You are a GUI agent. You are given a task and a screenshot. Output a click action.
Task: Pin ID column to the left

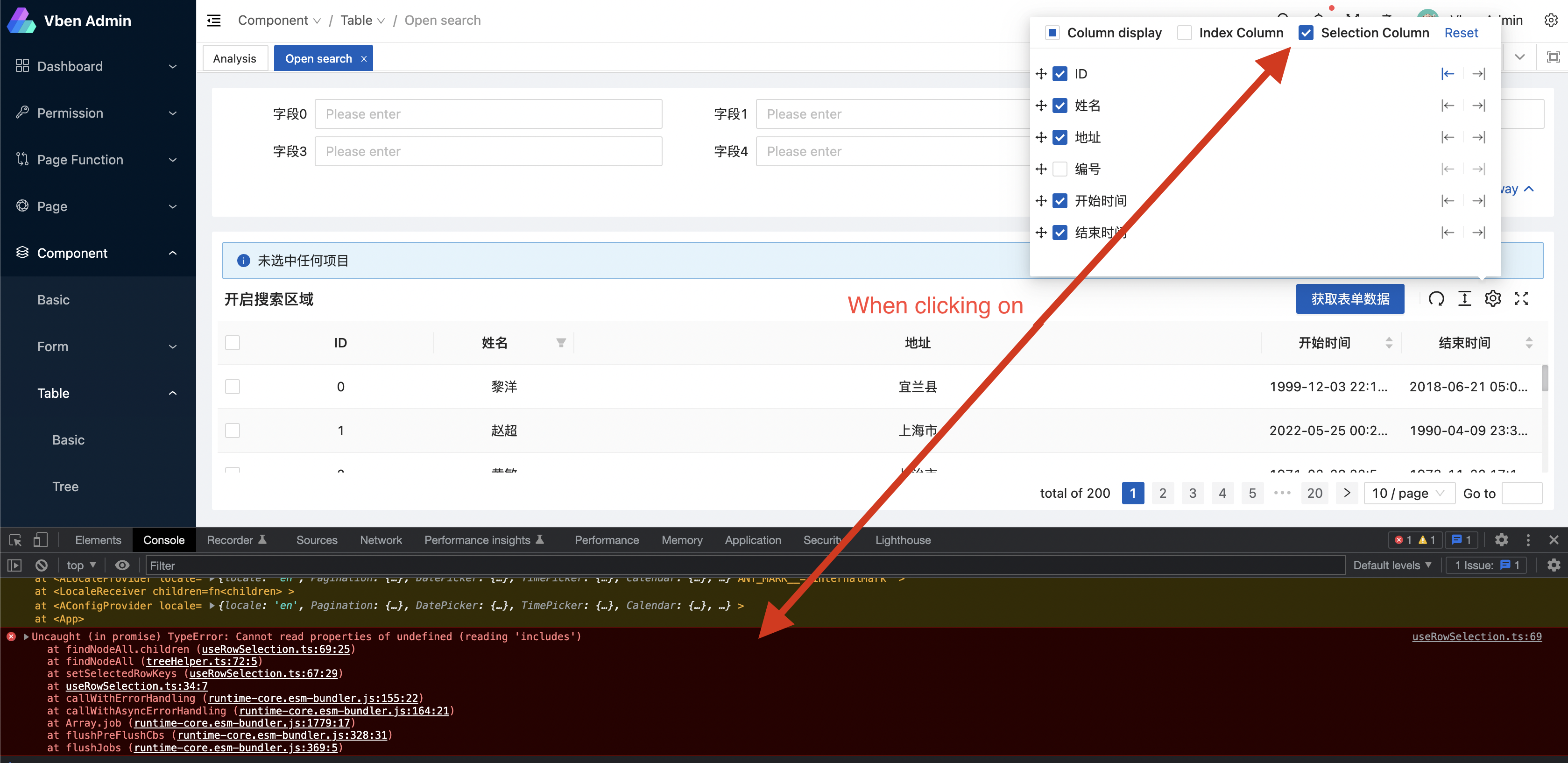[x=1448, y=74]
